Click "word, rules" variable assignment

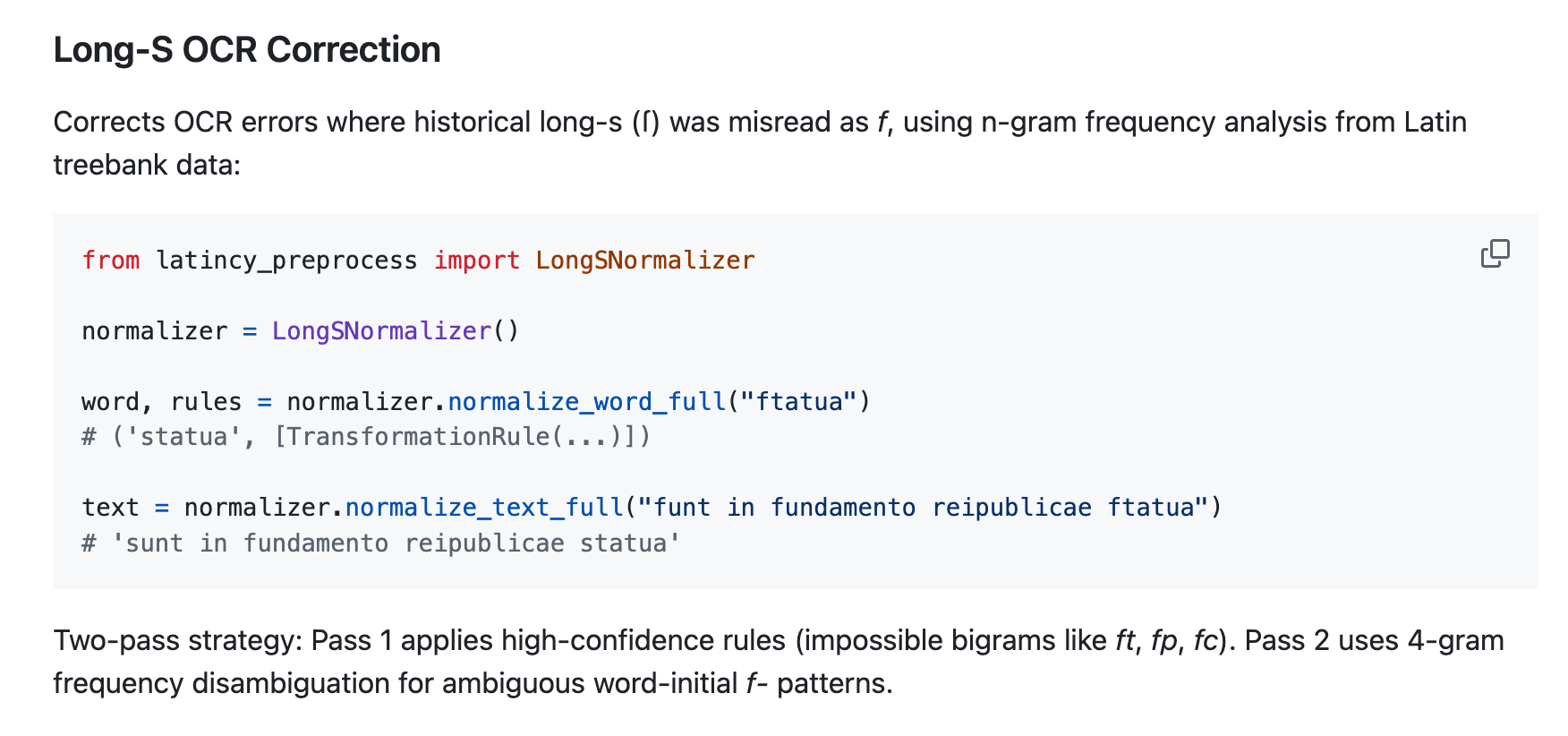coord(161,402)
